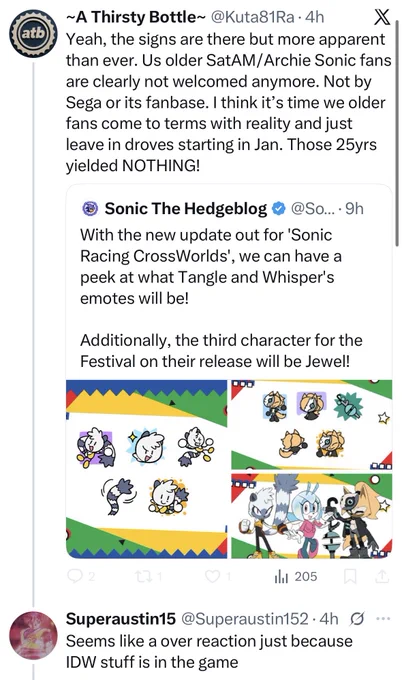Open more options ellipsis on Superaustin15 reply
This screenshot has height=680, width=402.
click(382, 619)
